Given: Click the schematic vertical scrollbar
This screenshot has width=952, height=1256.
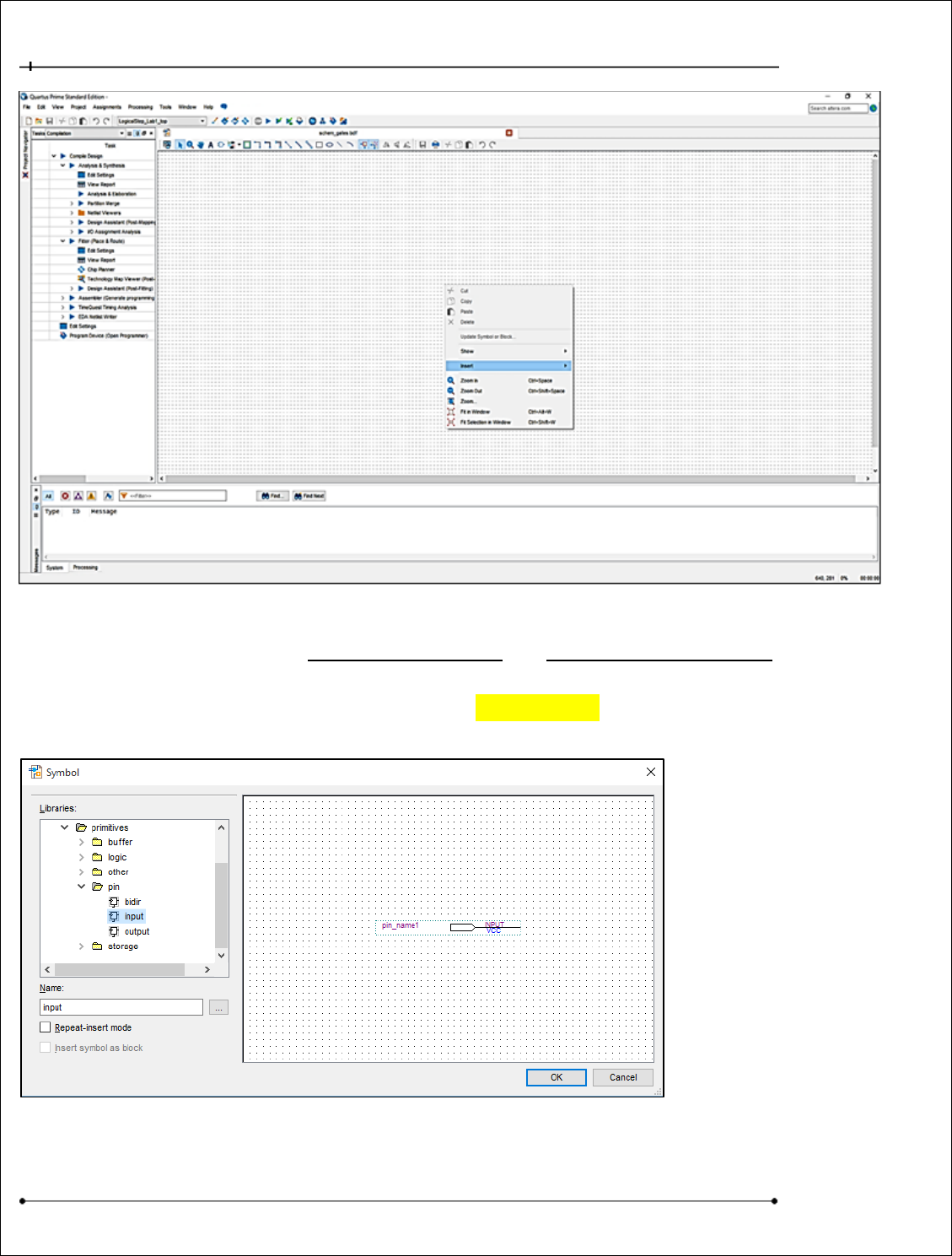Looking at the screenshot, I should (x=875, y=312).
